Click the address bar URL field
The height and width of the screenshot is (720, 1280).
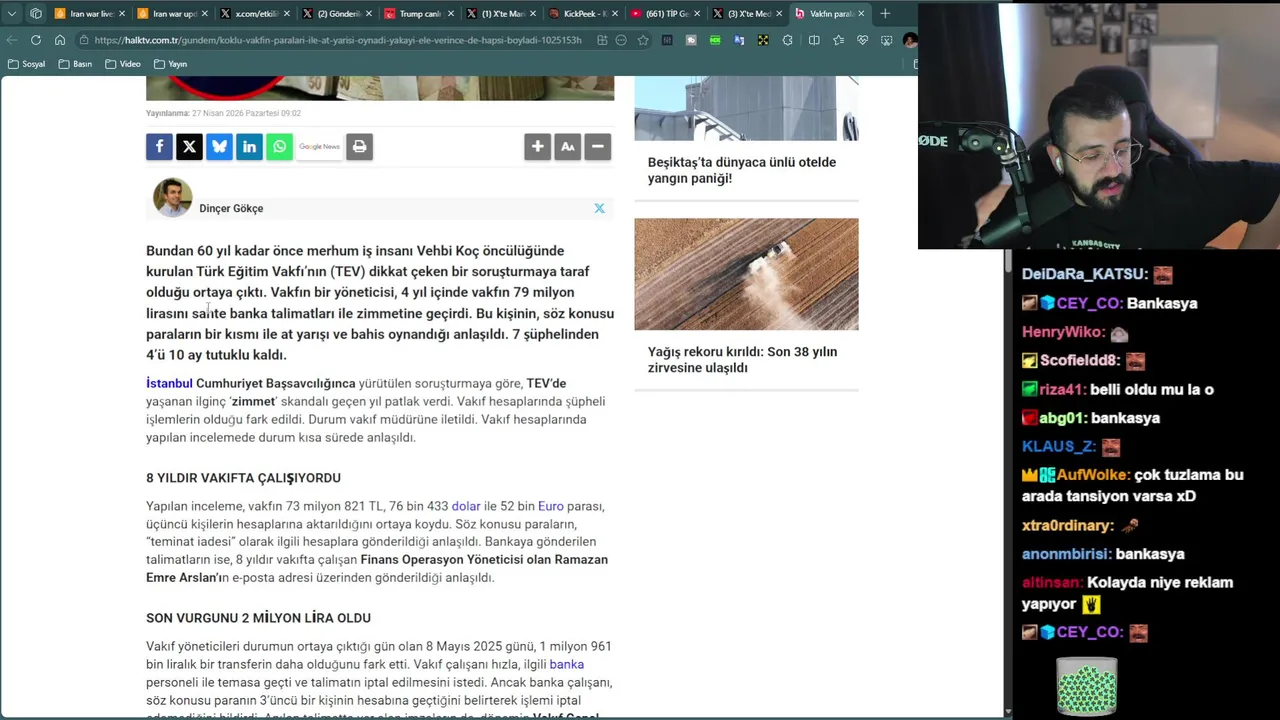click(338, 40)
